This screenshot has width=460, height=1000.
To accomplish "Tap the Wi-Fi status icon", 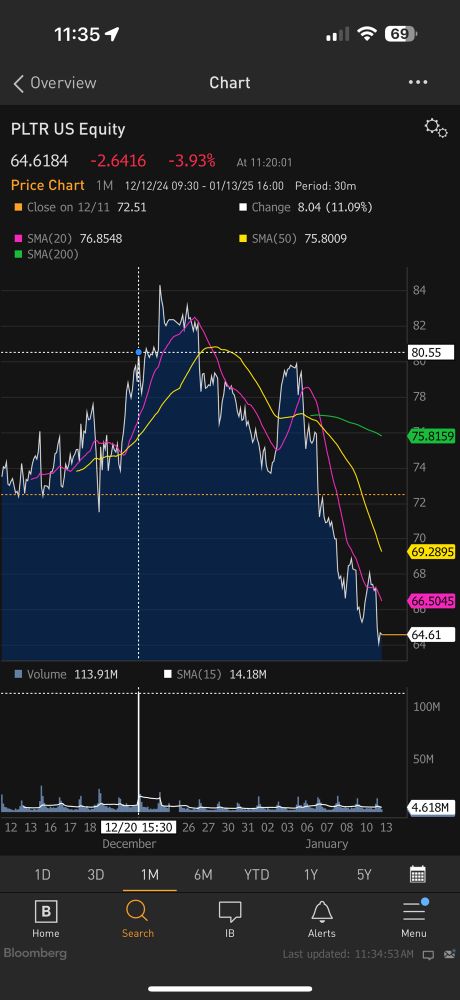I will click(366, 34).
